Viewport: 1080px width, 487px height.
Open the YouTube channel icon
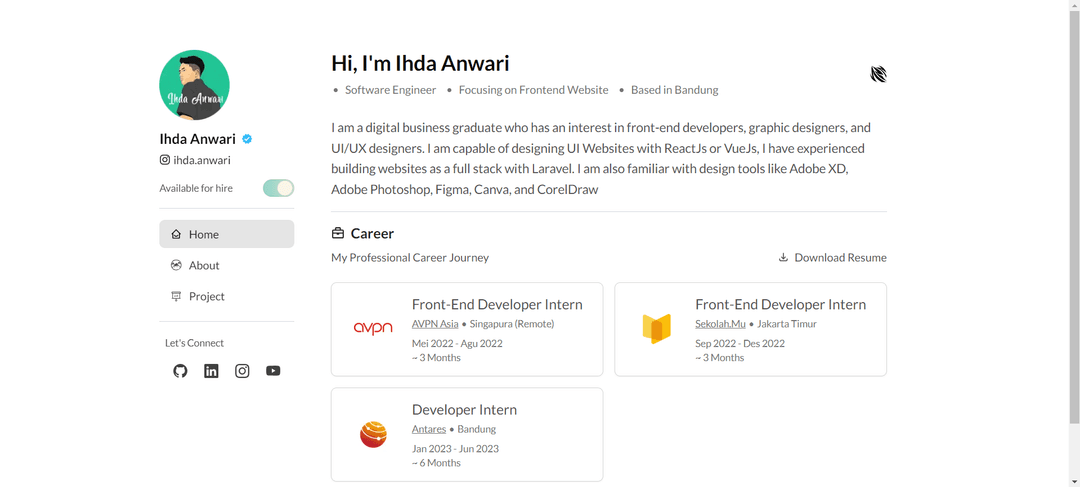click(x=273, y=371)
